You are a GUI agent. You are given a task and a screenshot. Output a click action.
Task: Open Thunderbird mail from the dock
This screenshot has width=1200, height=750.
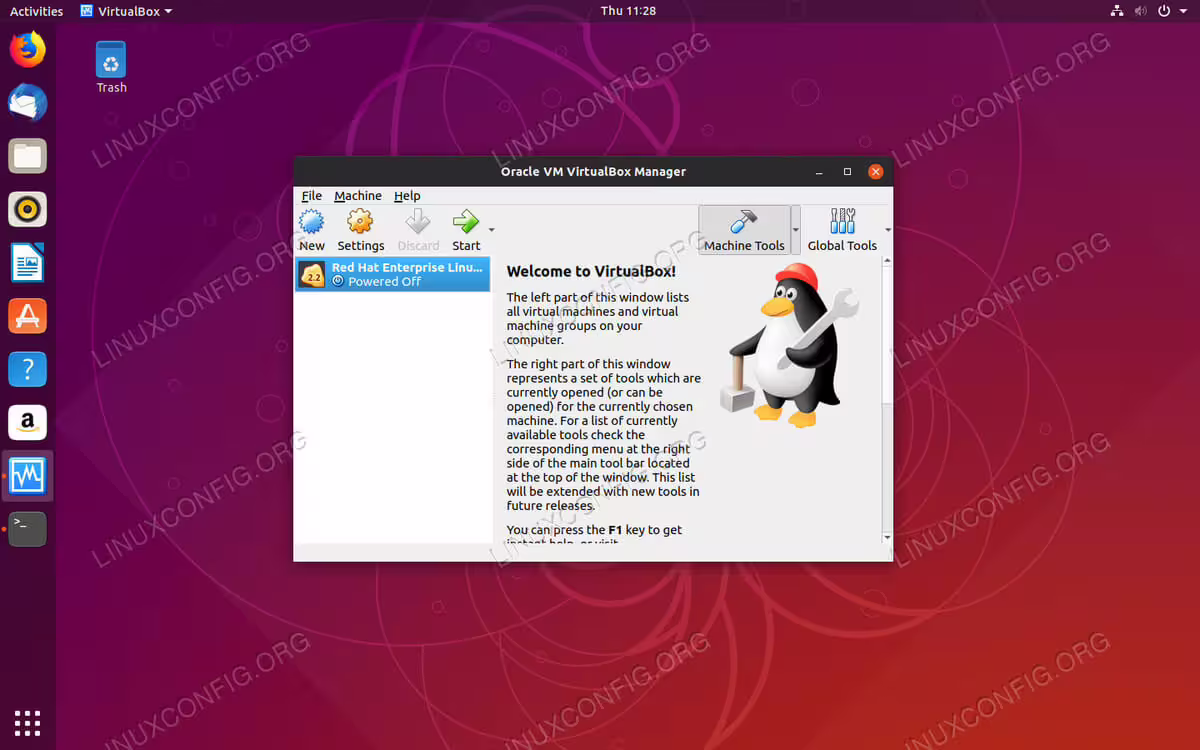(x=28, y=103)
